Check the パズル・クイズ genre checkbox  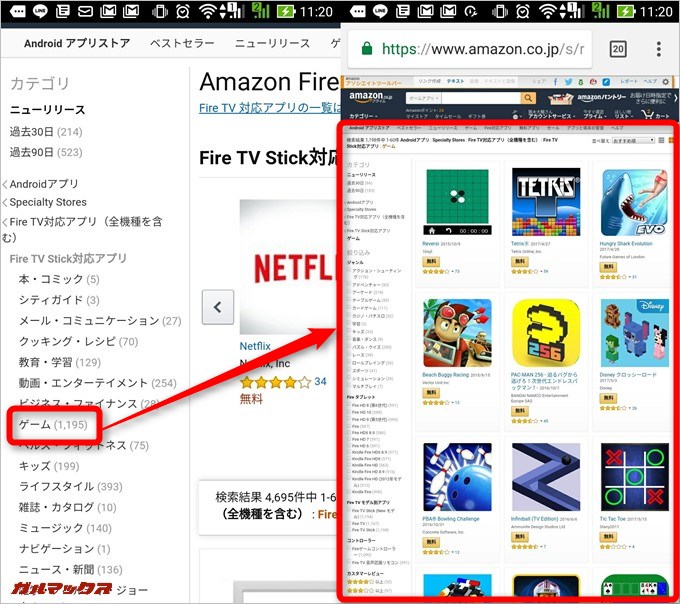[x=349, y=346]
